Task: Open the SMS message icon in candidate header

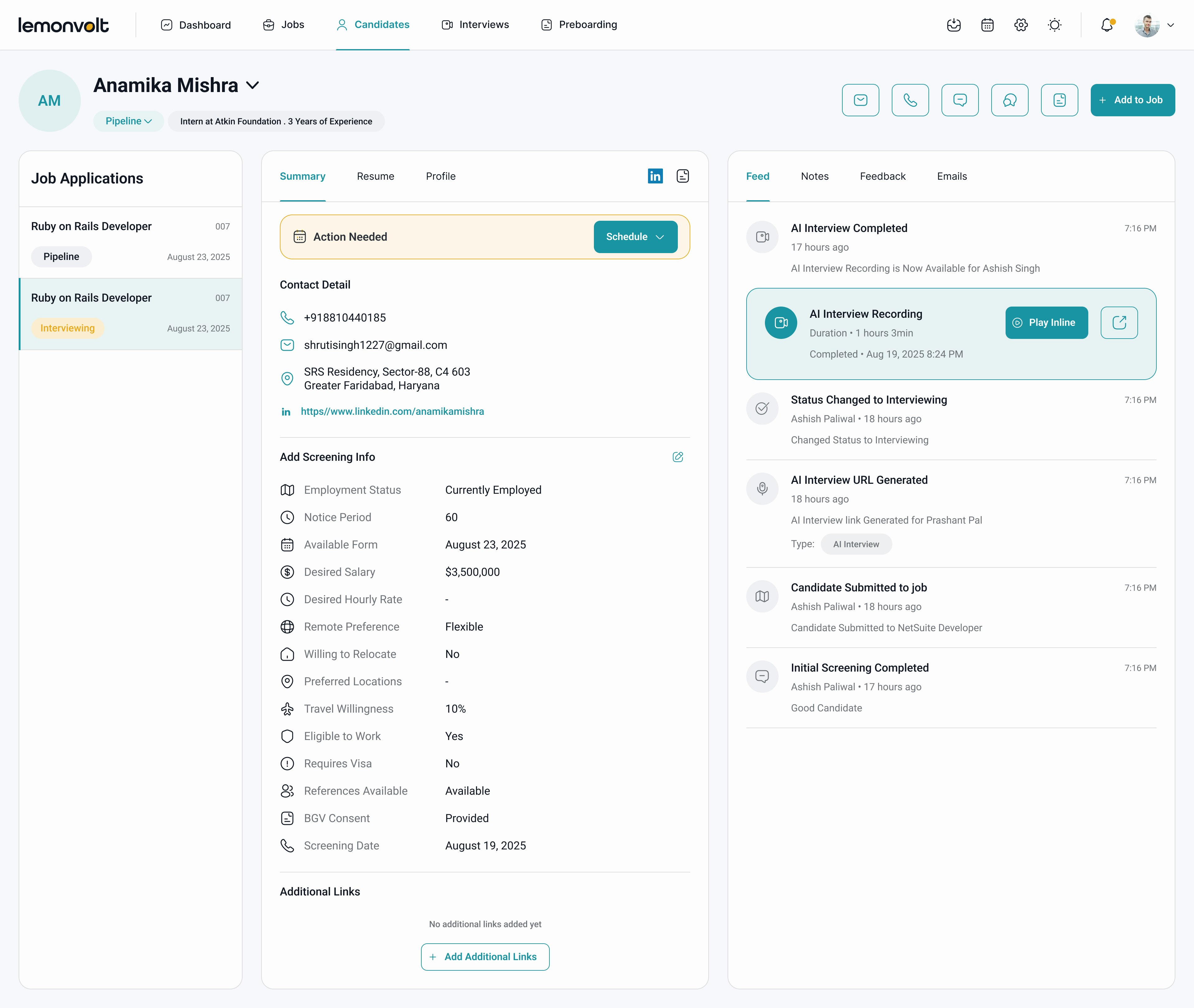Action: (x=960, y=100)
